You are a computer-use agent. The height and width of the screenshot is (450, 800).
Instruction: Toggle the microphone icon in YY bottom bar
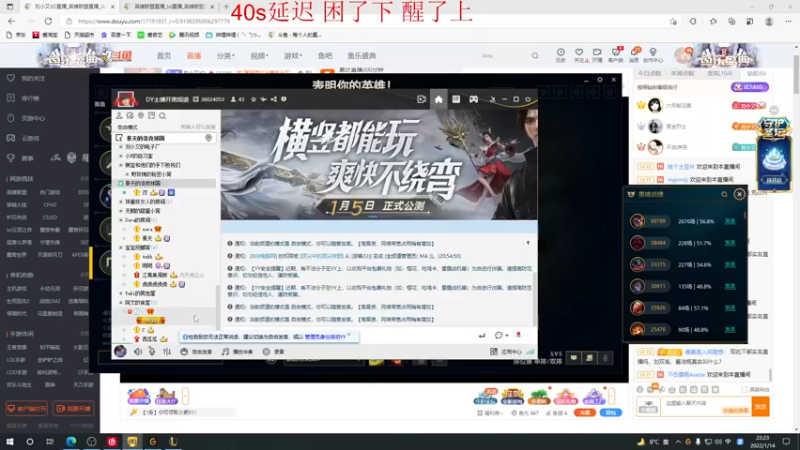tap(152, 352)
